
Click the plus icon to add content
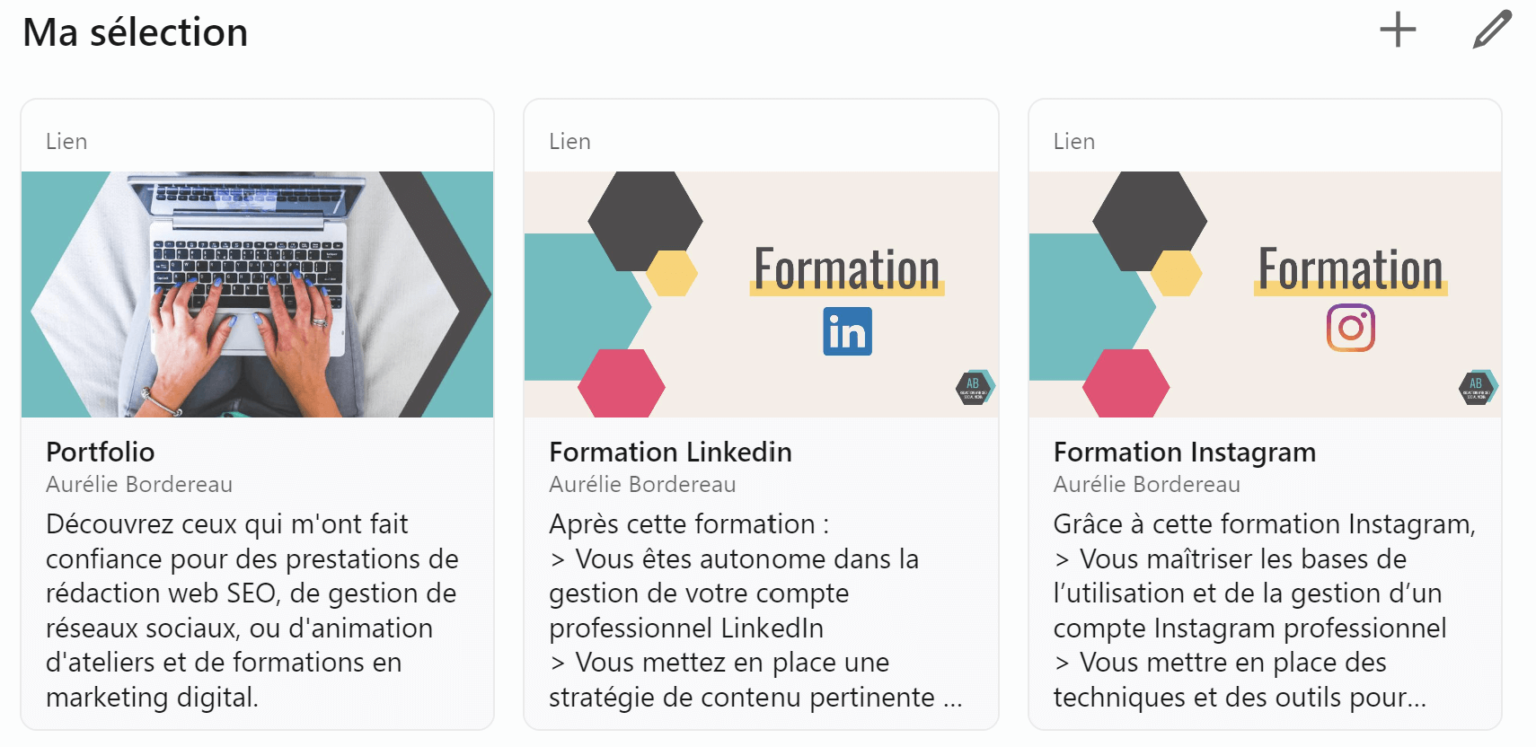coord(1397,29)
